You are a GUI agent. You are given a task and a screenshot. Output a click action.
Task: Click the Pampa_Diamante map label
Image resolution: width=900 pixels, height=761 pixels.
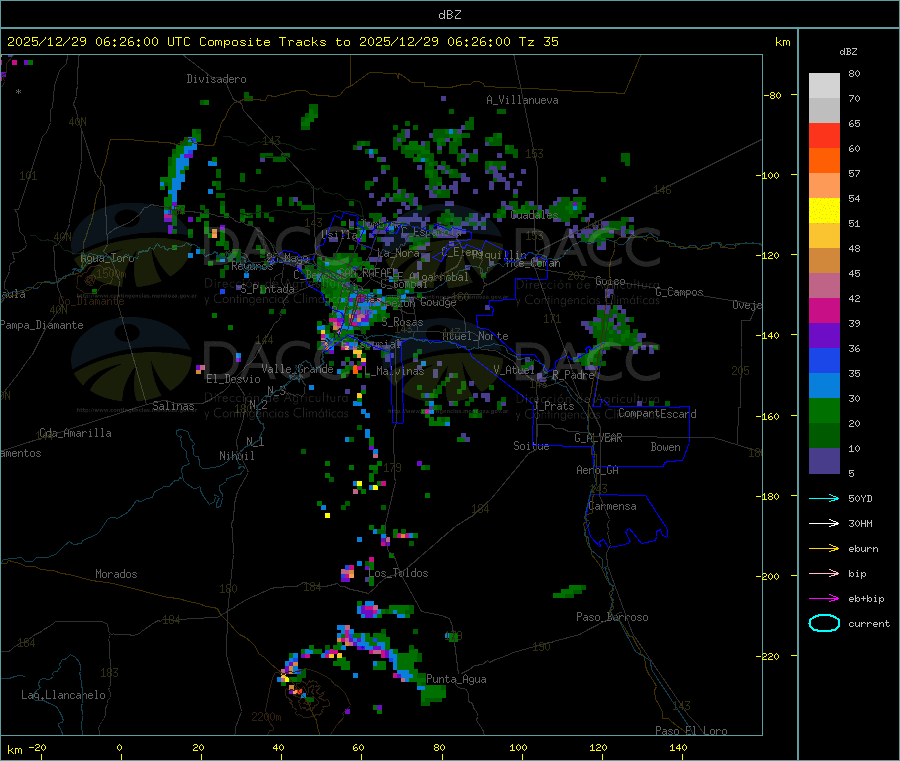click(42, 325)
